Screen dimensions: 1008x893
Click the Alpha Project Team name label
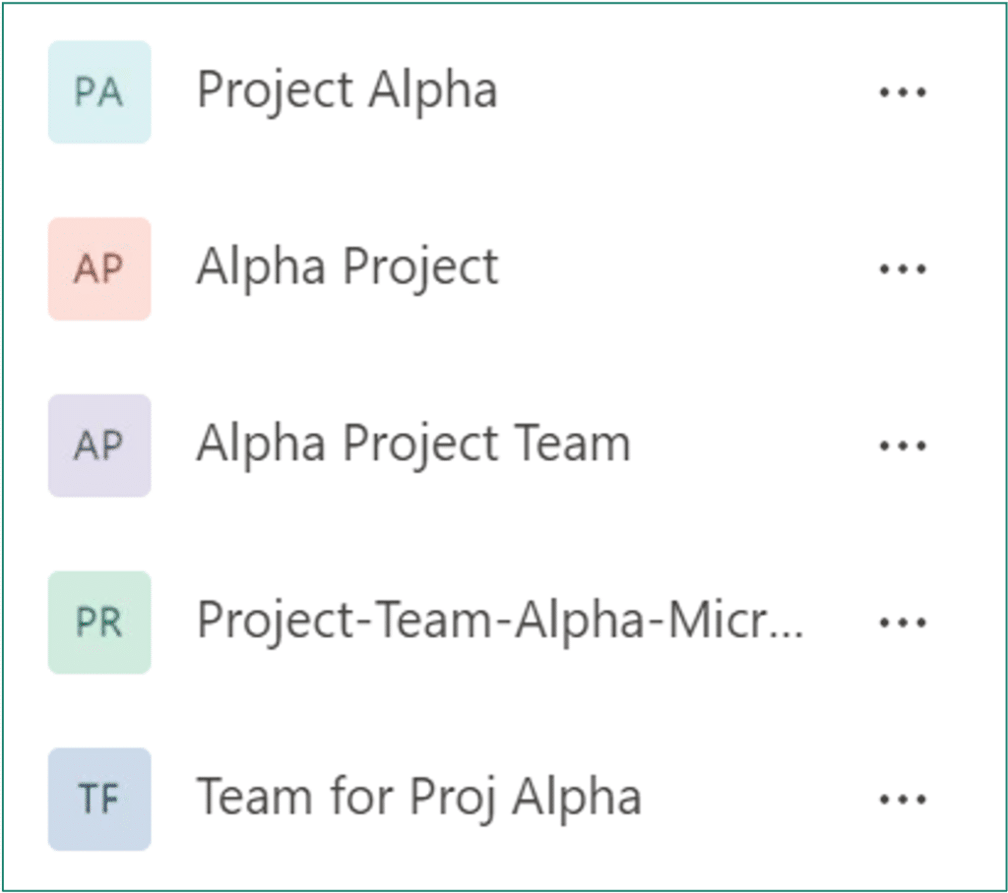click(x=413, y=444)
